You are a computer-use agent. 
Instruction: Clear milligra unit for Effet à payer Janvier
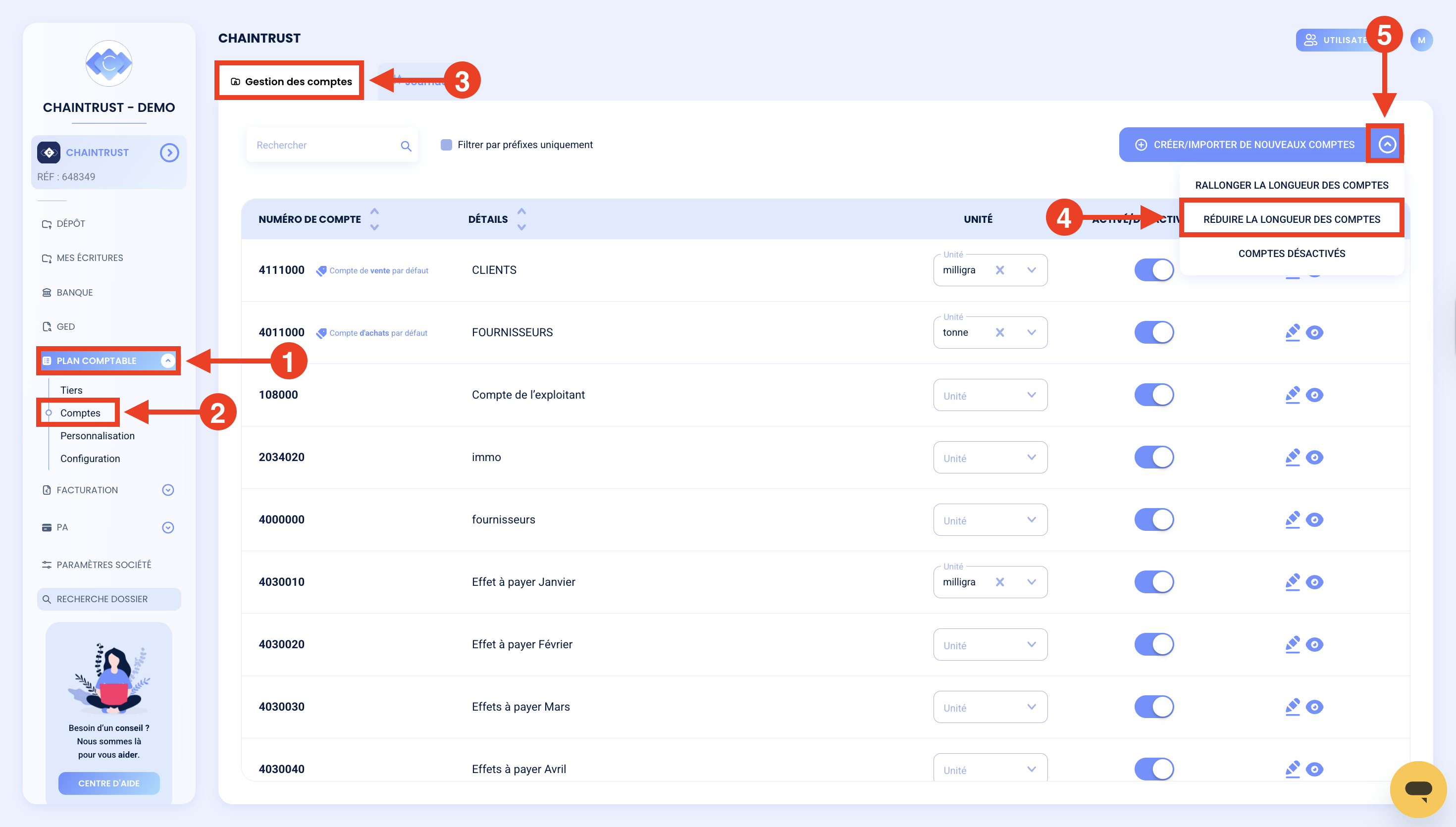pyautogui.click(x=999, y=582)
